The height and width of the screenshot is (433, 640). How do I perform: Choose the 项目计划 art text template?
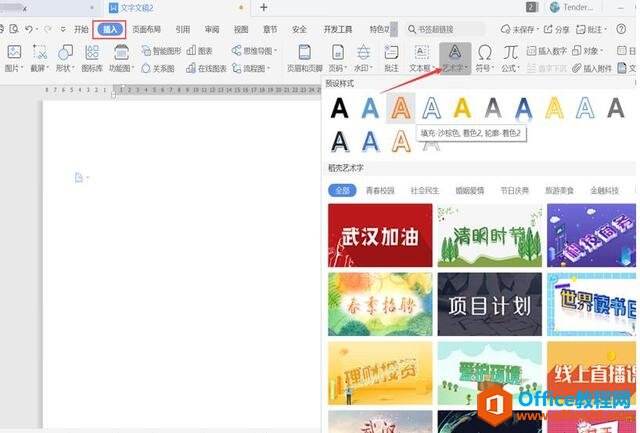490,304
